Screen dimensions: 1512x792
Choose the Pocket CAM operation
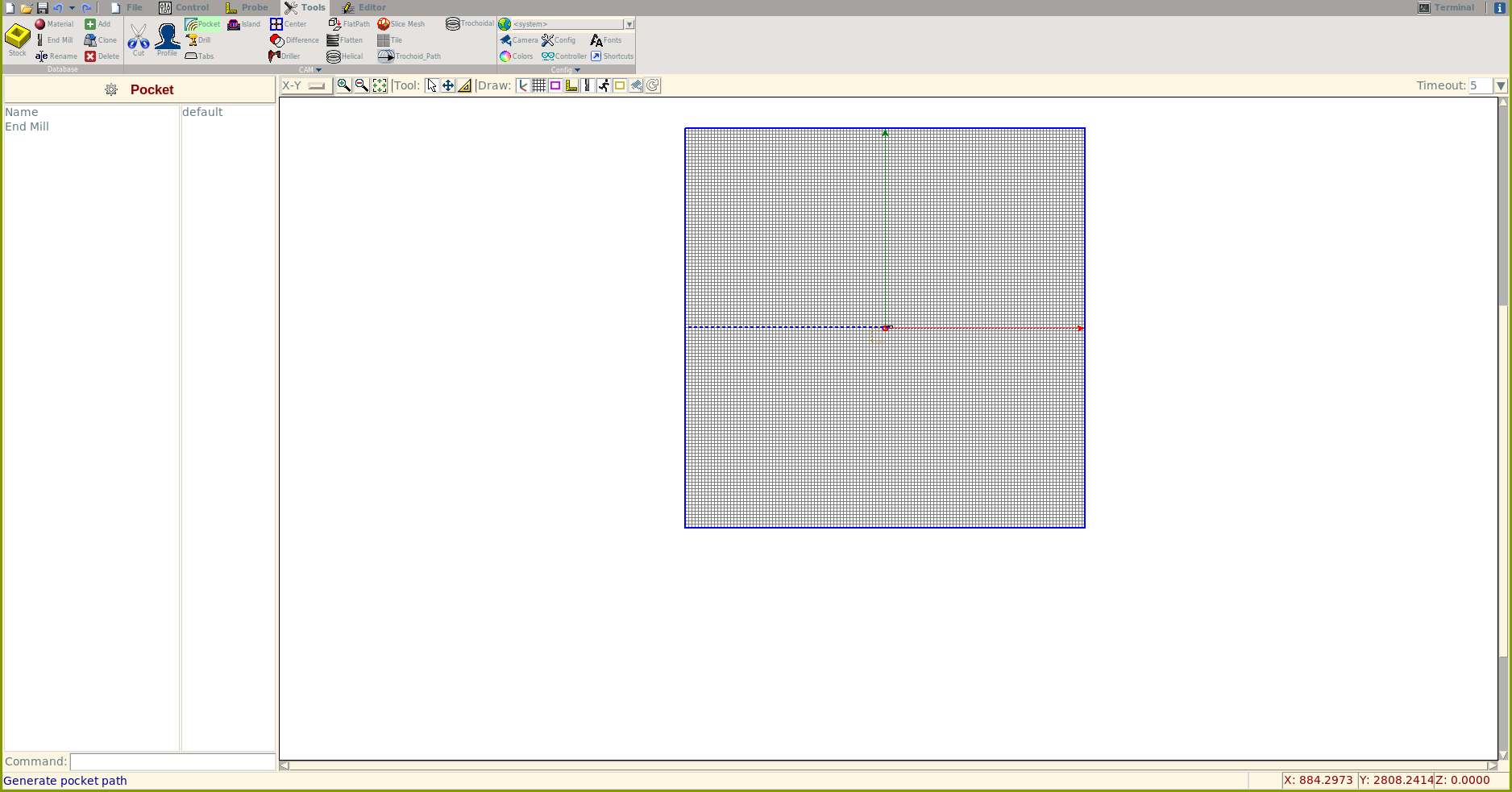tap(202, 24)
